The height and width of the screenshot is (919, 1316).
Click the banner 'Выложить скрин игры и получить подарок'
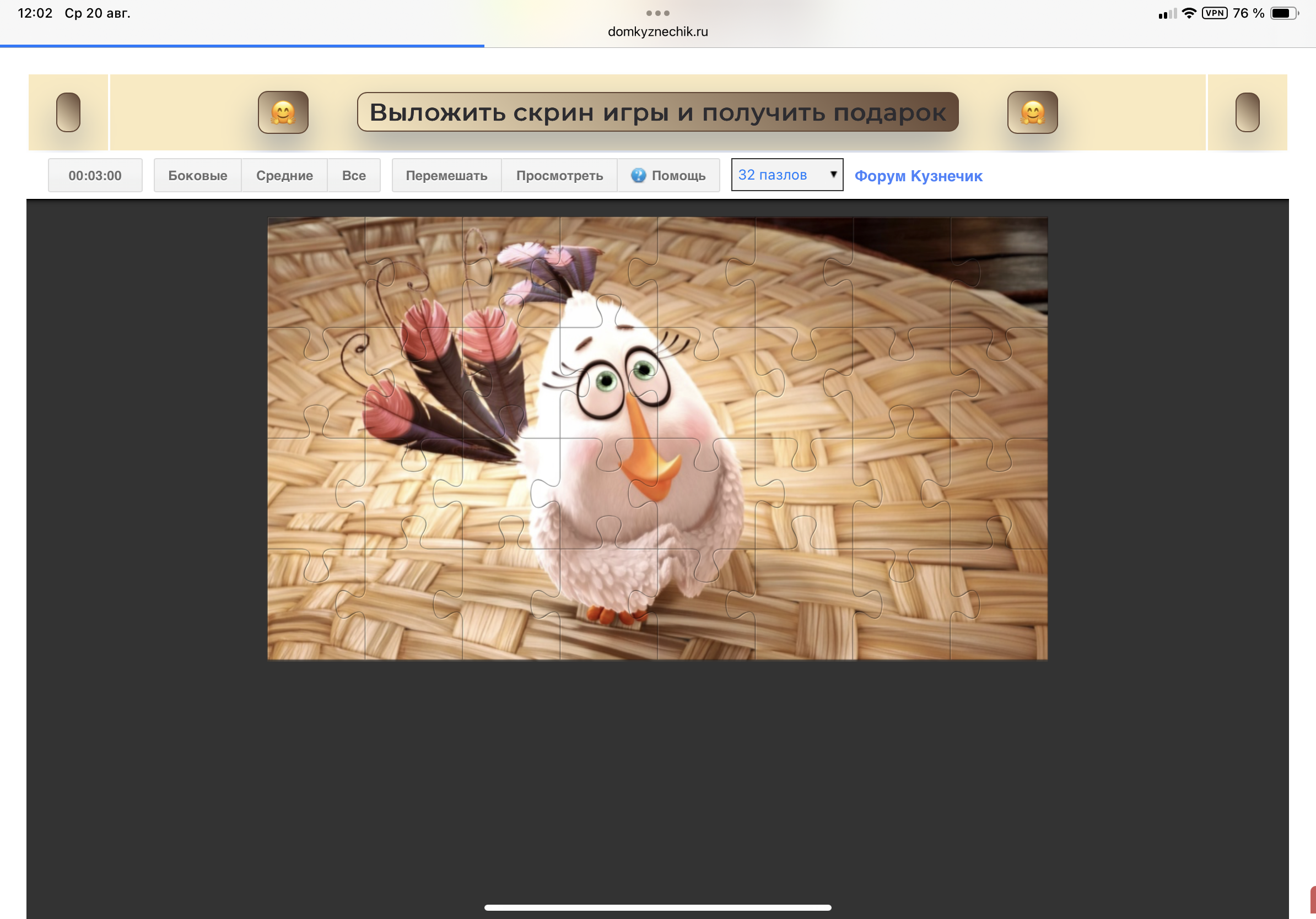tap(657, 112)
